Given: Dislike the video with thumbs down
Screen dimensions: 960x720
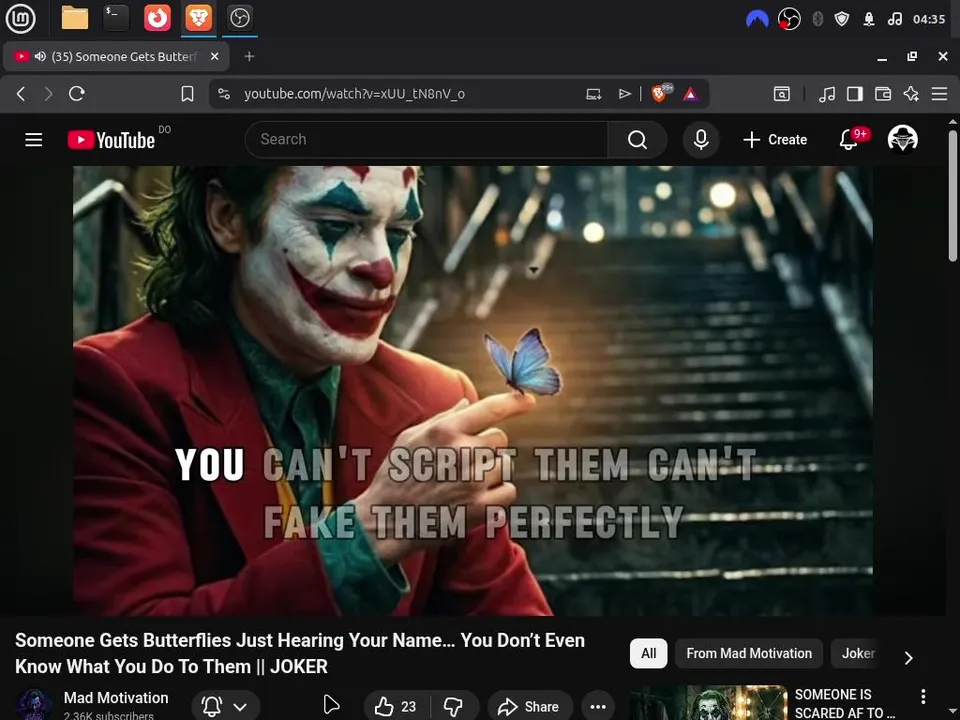Looking at the screenshot, I should (454, 707).
